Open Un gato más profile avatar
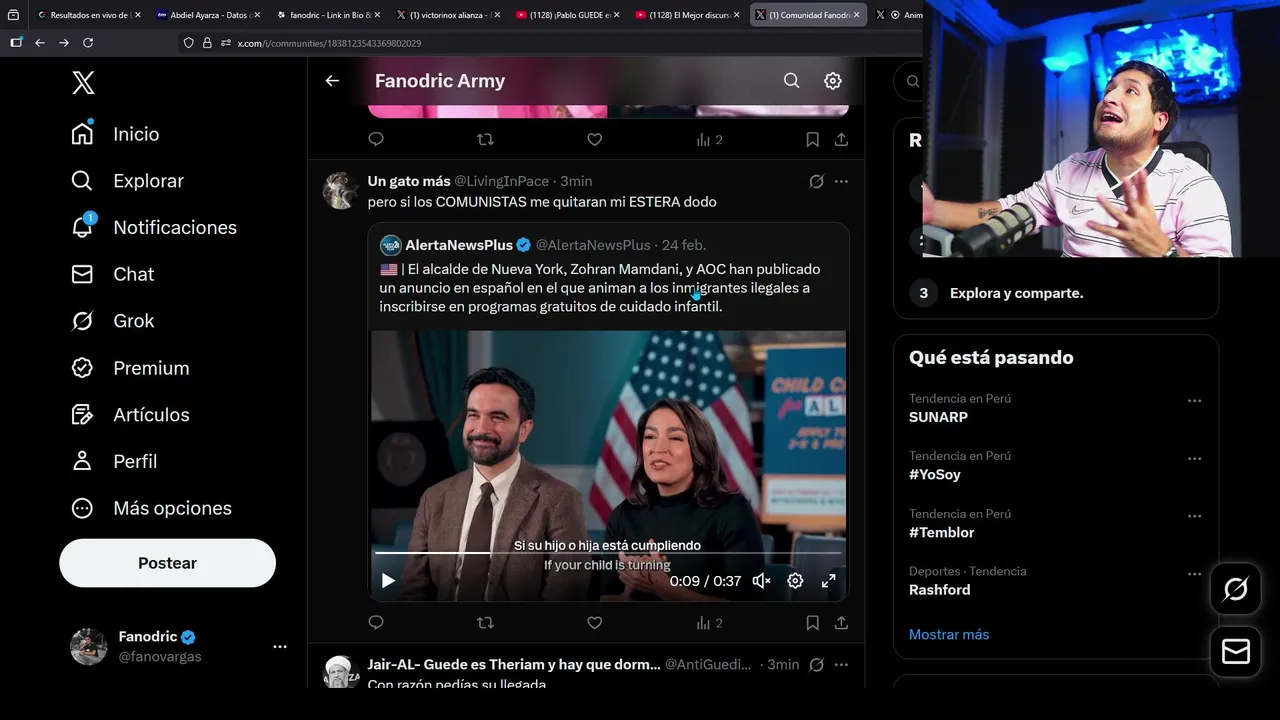Viewport: 1280px width, 720px height. tap(341, 190)
